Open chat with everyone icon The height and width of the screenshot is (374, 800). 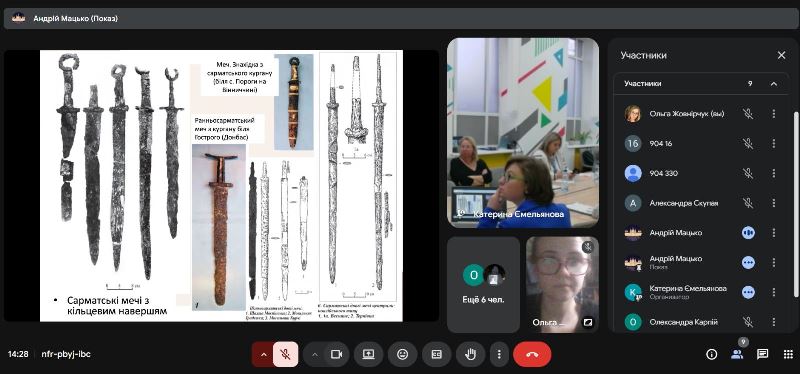click(x=762, y=354)
